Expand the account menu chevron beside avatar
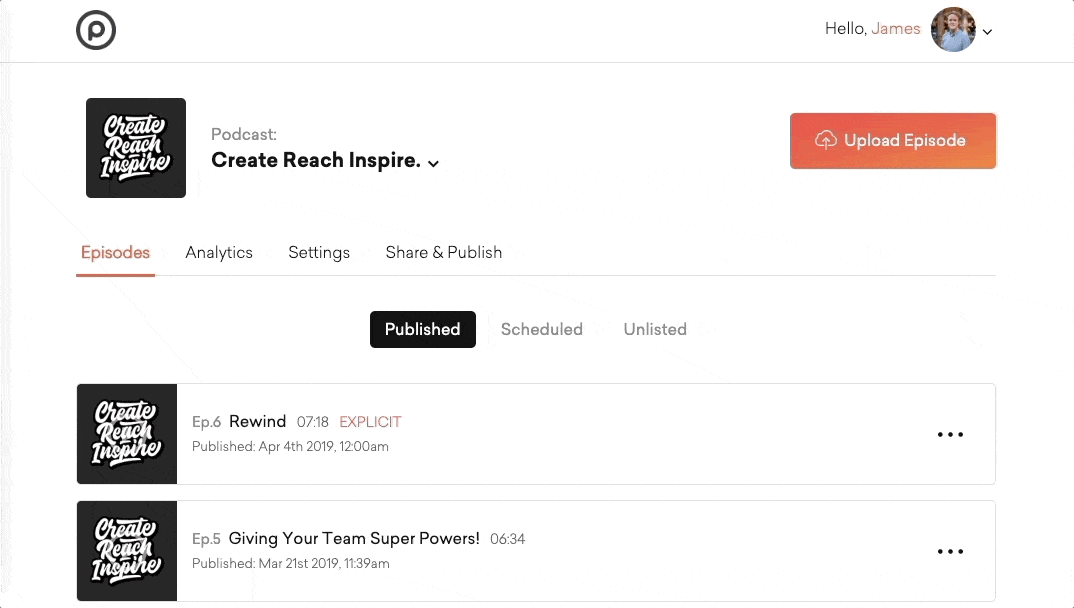This screenshot has width=1074, height=608. (988, 31)
